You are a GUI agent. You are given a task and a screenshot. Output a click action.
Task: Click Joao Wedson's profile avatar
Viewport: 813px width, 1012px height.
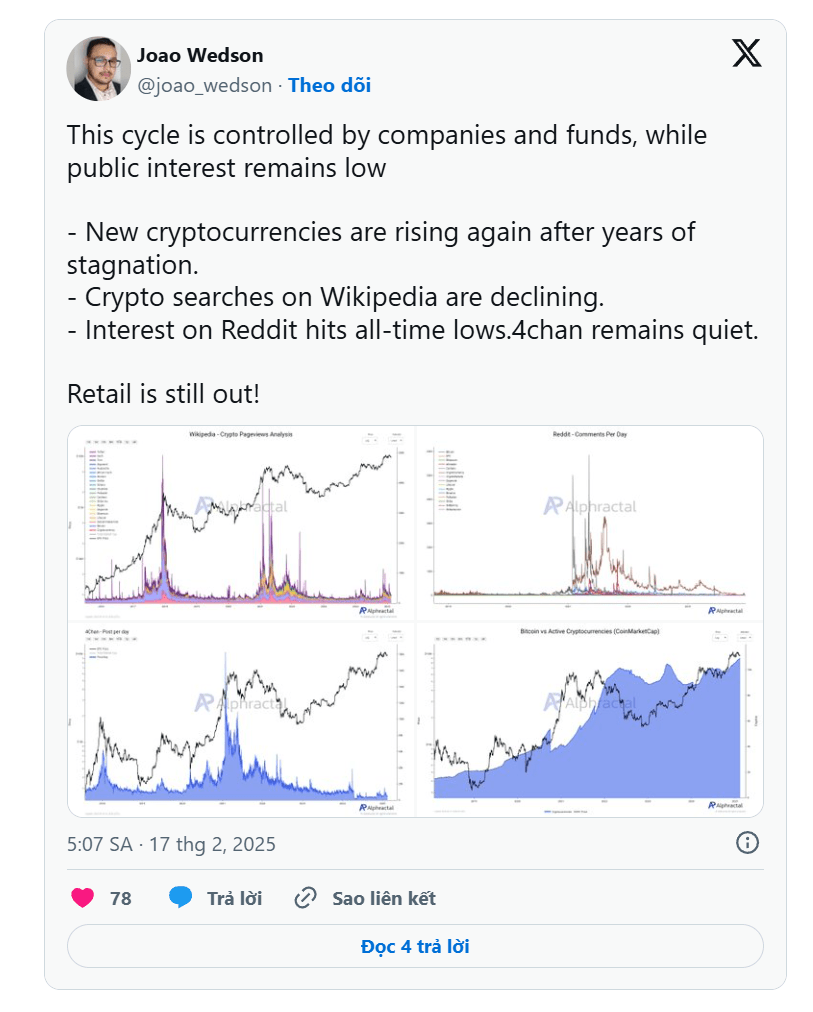coord(98,69)
